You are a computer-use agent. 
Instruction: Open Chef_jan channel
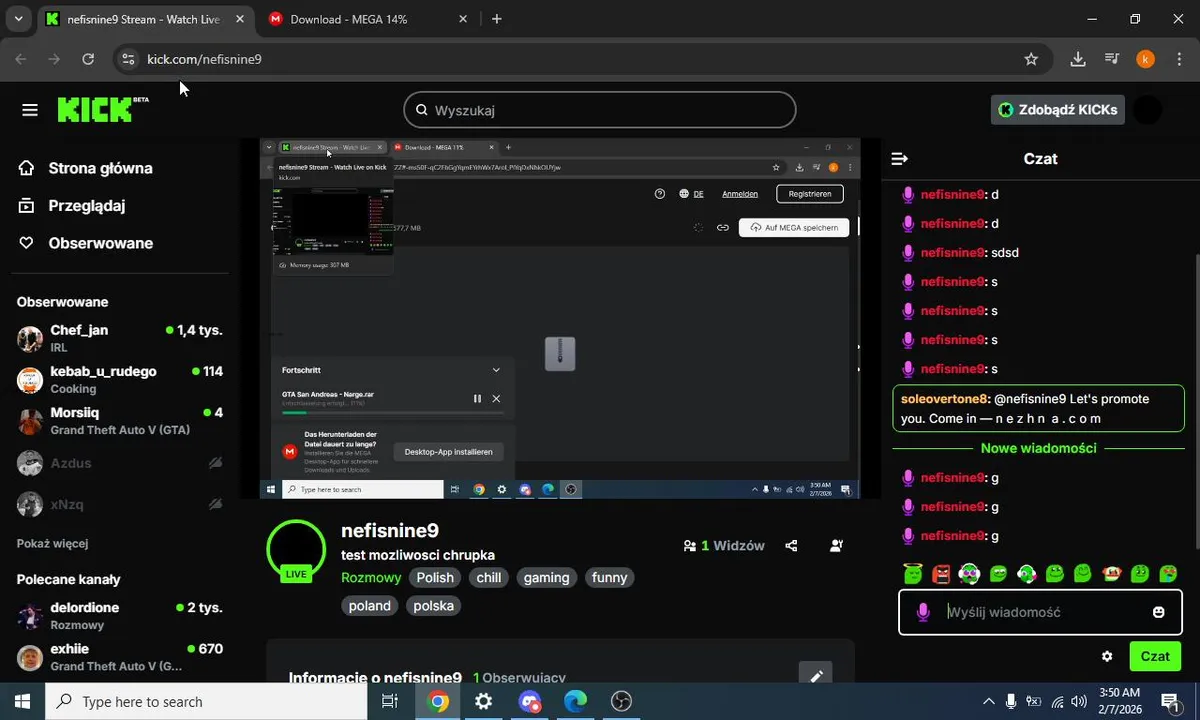[120, 338]
